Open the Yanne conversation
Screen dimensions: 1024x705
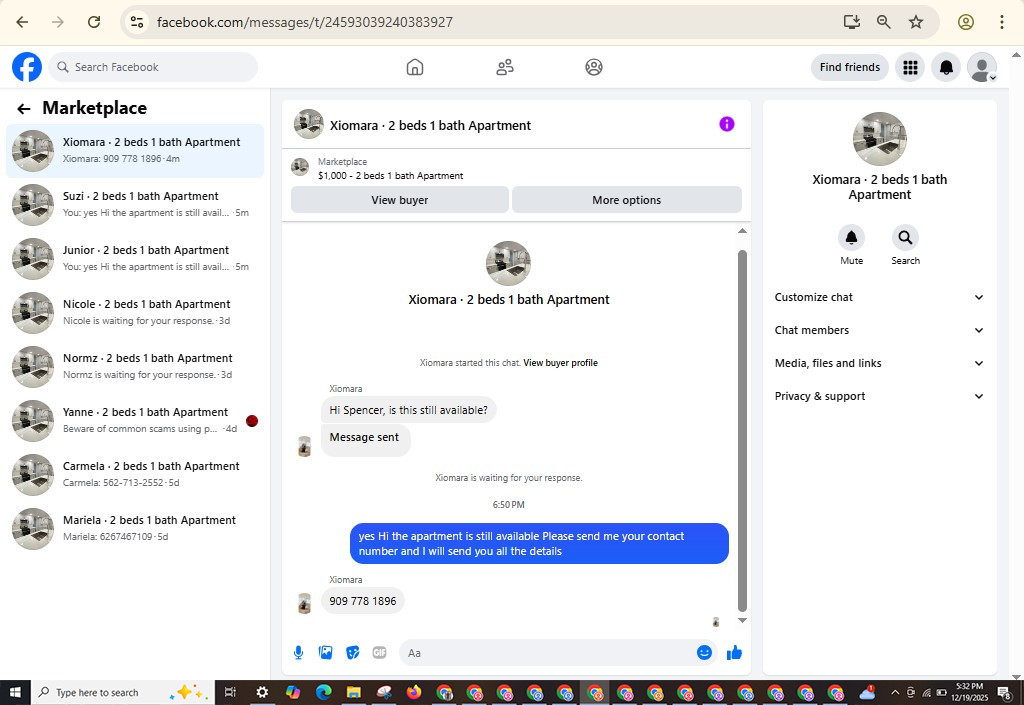coord(135,421)
